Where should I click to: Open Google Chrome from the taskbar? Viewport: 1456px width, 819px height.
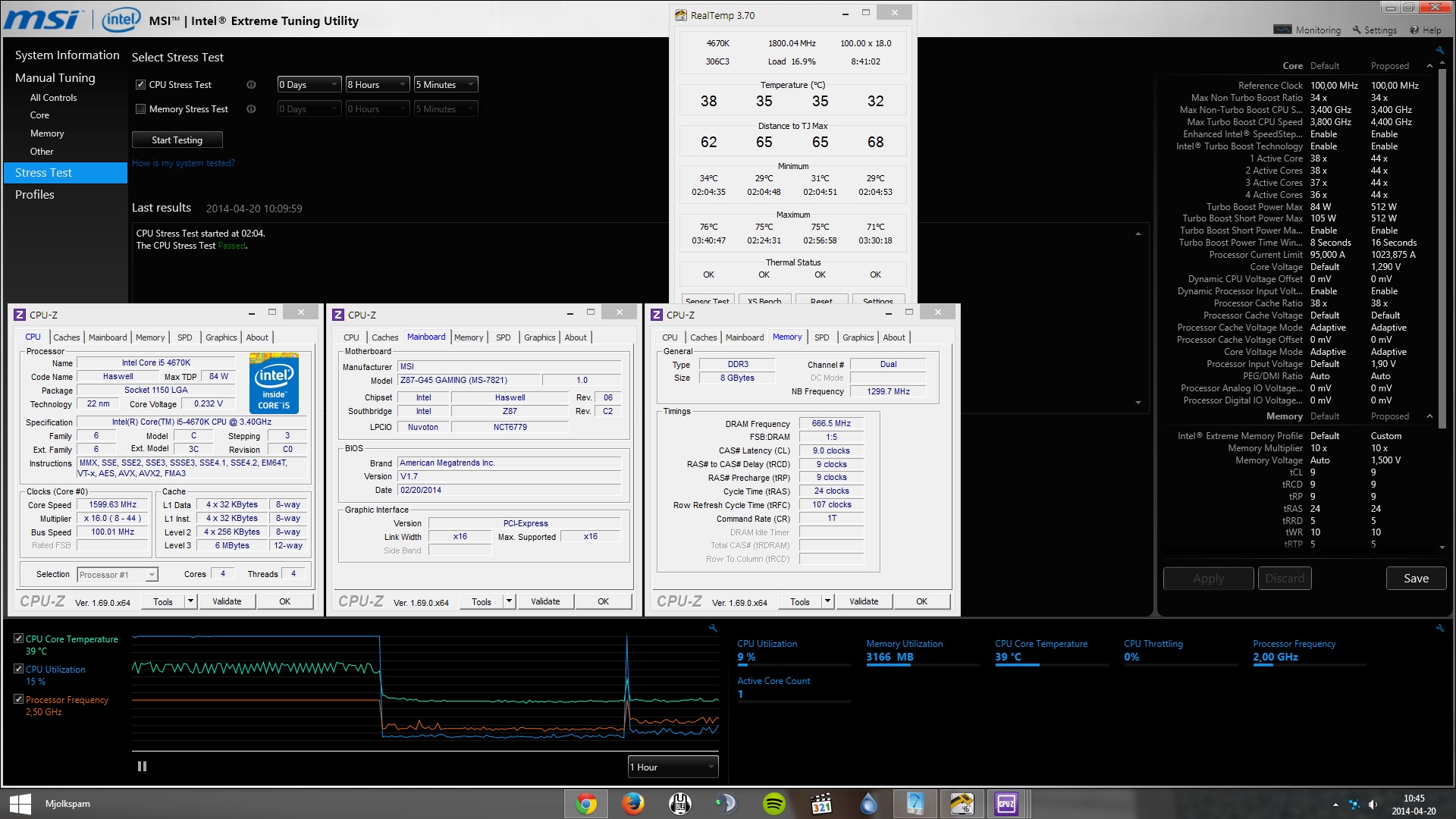(x=585, y=804)
